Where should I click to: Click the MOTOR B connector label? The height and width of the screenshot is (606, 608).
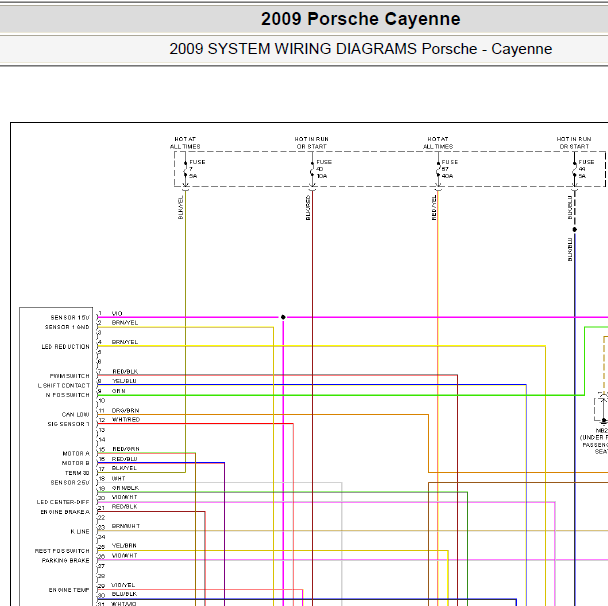coord(76,463)
